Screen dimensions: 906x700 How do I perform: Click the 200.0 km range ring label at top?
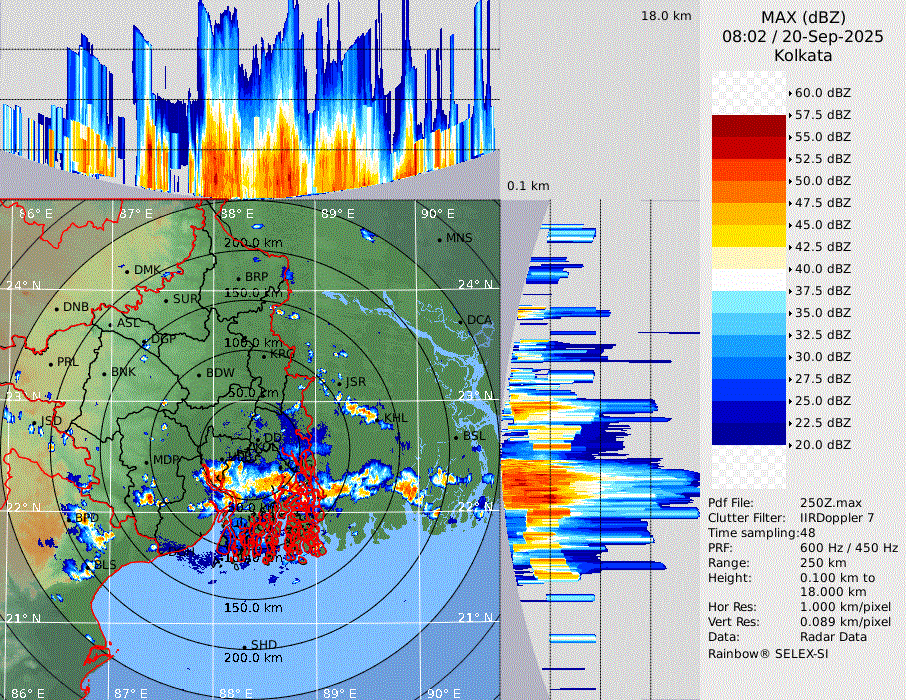point(252,243)
